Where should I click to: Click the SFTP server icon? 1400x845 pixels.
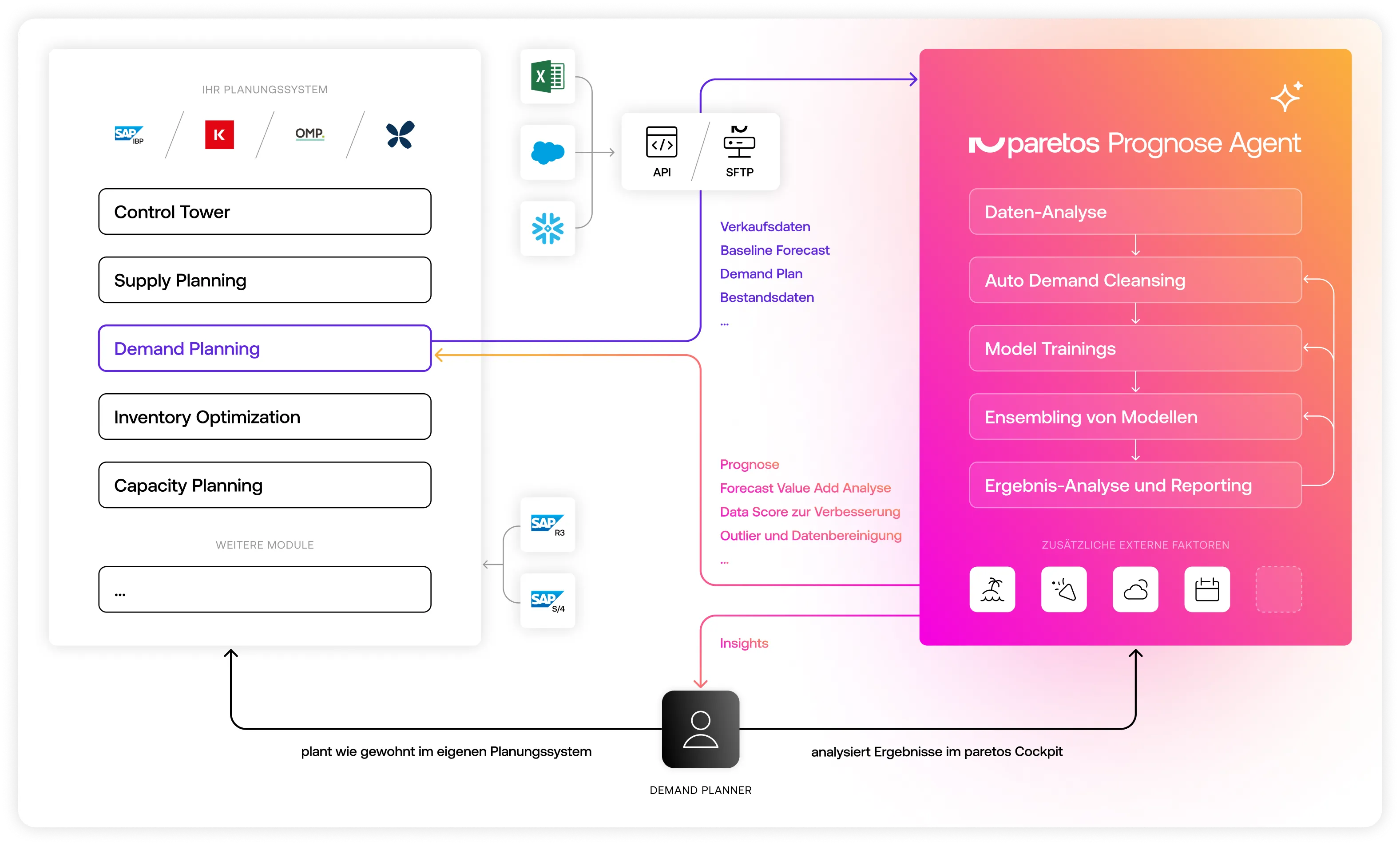click(x=739, y=142)
